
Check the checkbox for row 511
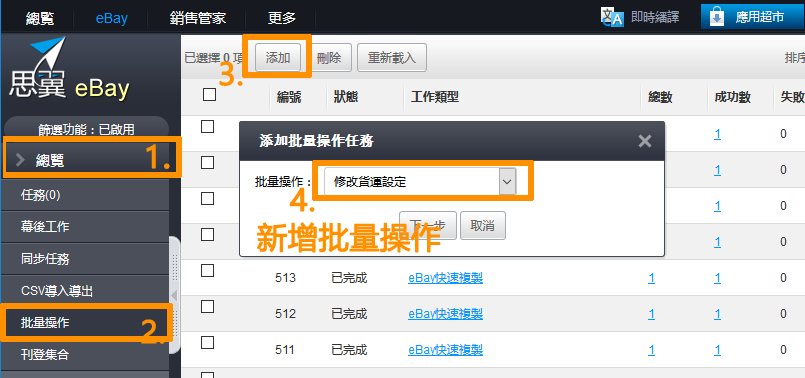click(x=207, y=343)
